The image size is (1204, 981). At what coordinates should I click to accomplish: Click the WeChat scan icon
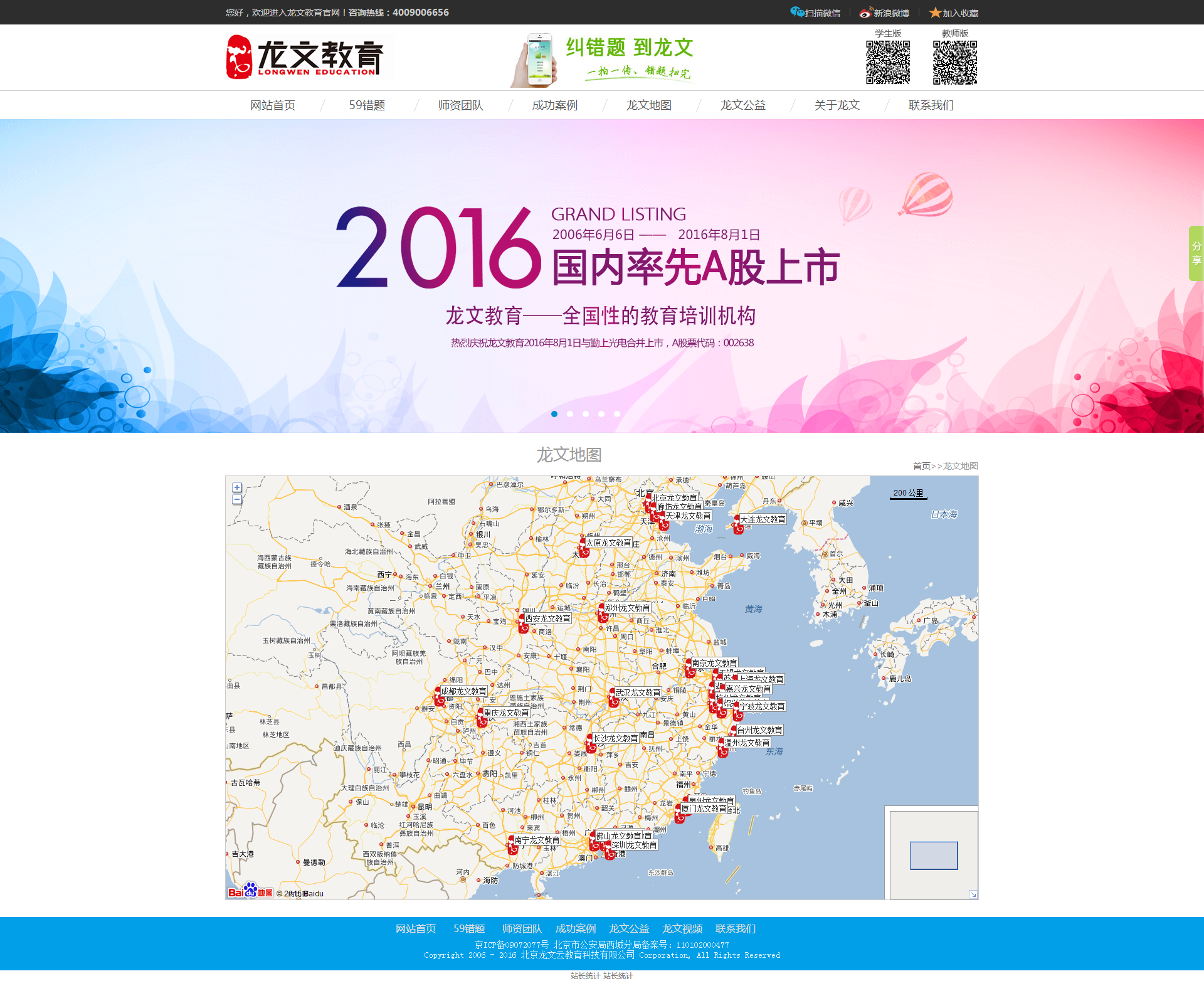point(797,12)
